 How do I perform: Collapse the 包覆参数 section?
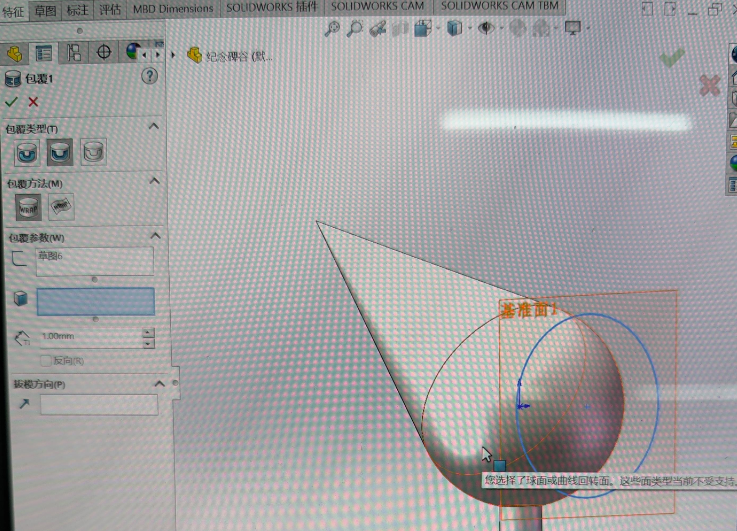tap(154, 236)
